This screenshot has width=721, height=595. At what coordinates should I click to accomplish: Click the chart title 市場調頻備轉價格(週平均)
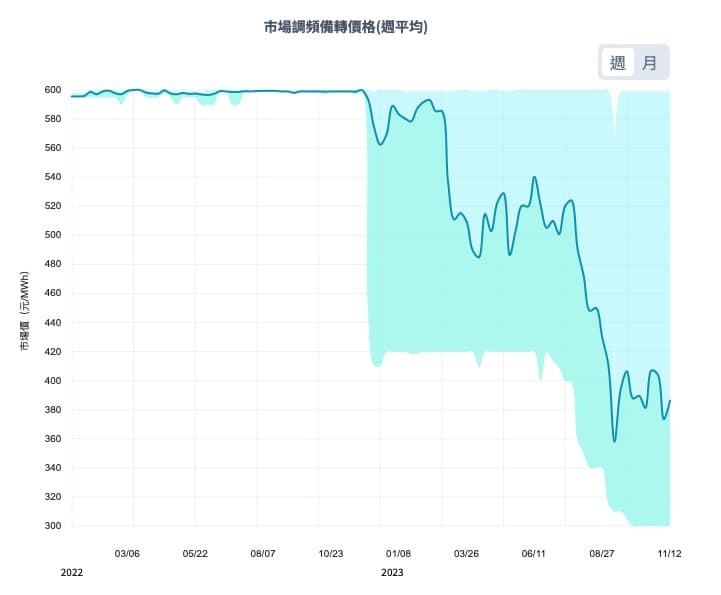click(346, 28)
